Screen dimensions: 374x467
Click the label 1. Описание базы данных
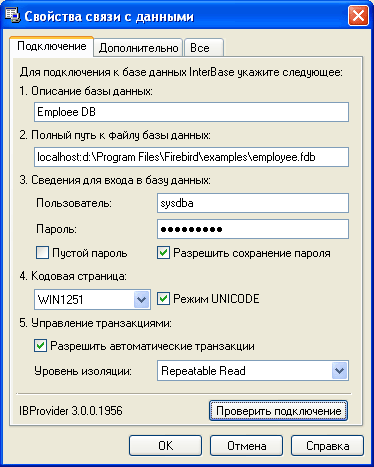(x=86, y=91)
